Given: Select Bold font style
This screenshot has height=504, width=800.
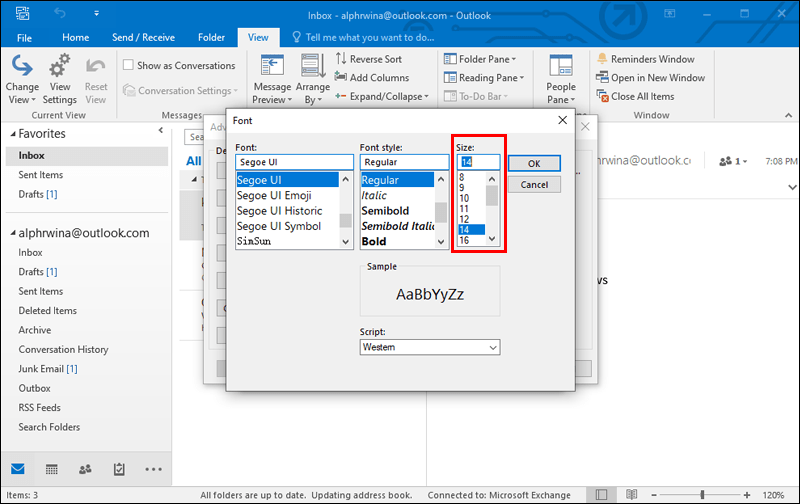Looking at the screenshot, I should [397, 241].
